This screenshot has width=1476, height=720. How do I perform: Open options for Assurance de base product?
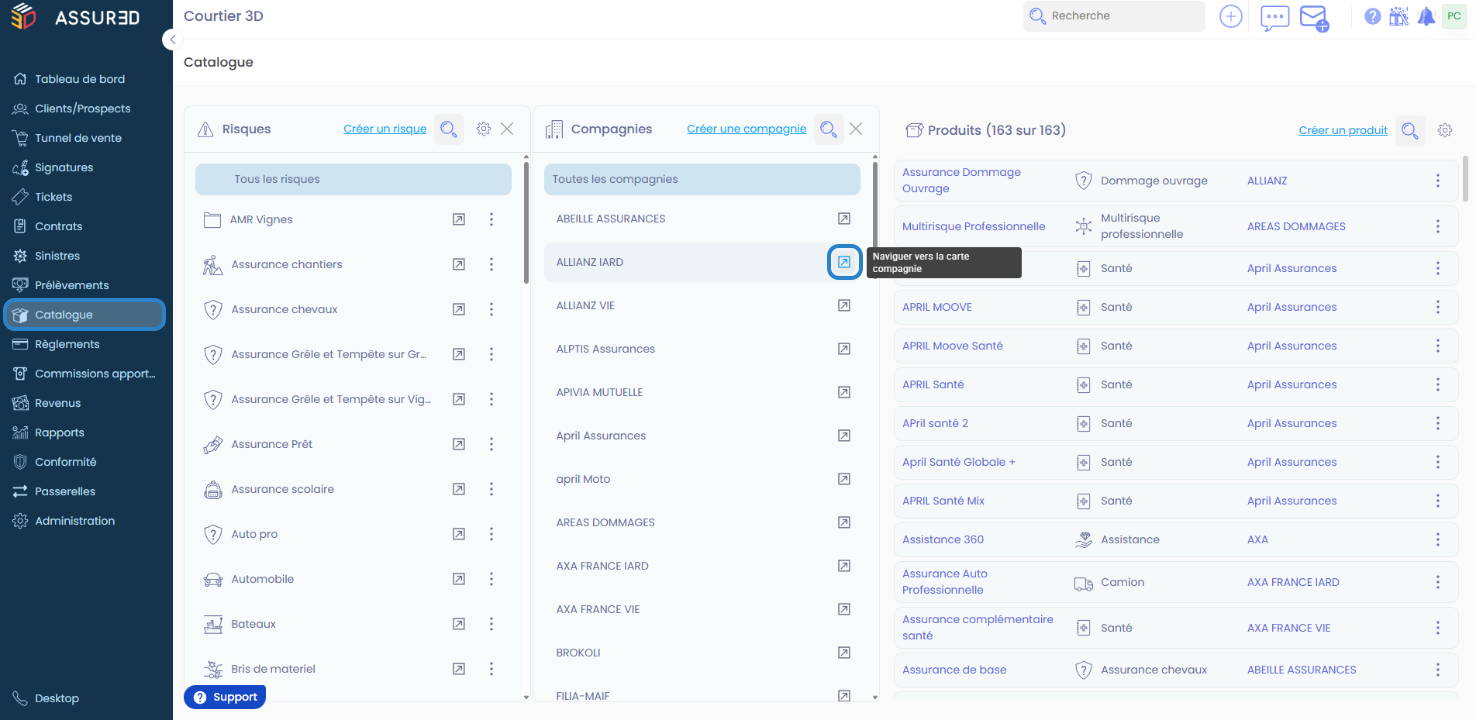coord(1438,670)
